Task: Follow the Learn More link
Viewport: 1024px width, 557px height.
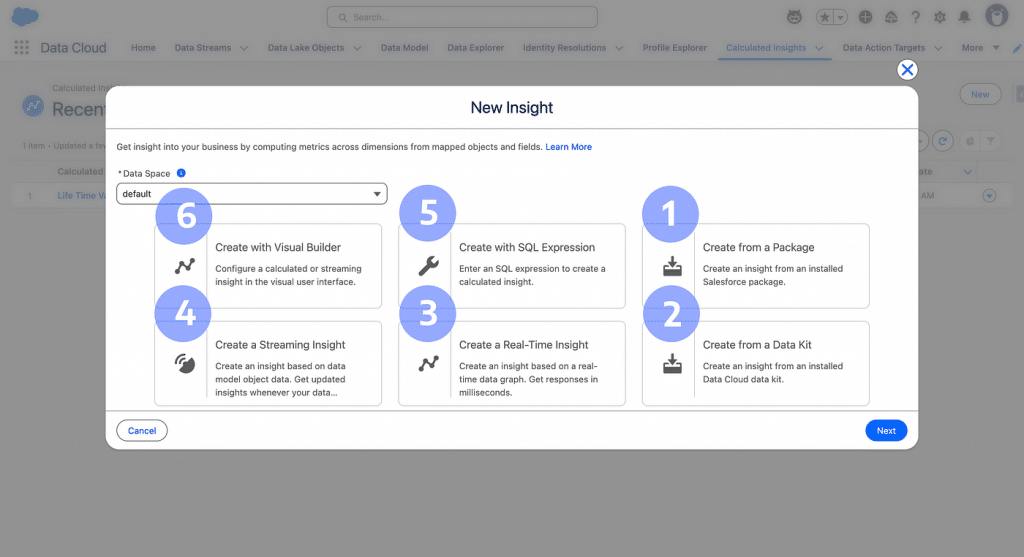Action: click(568, 147)
